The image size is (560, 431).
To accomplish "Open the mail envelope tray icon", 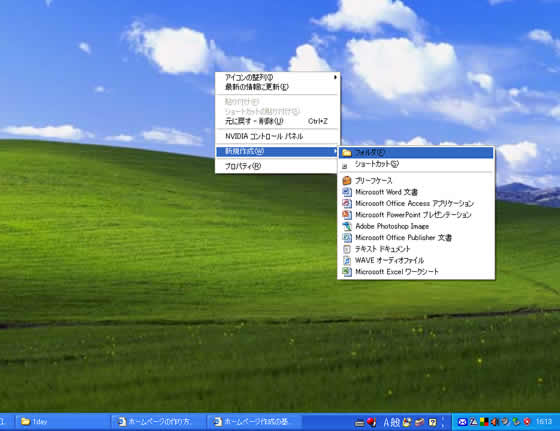I will point(462,422).
